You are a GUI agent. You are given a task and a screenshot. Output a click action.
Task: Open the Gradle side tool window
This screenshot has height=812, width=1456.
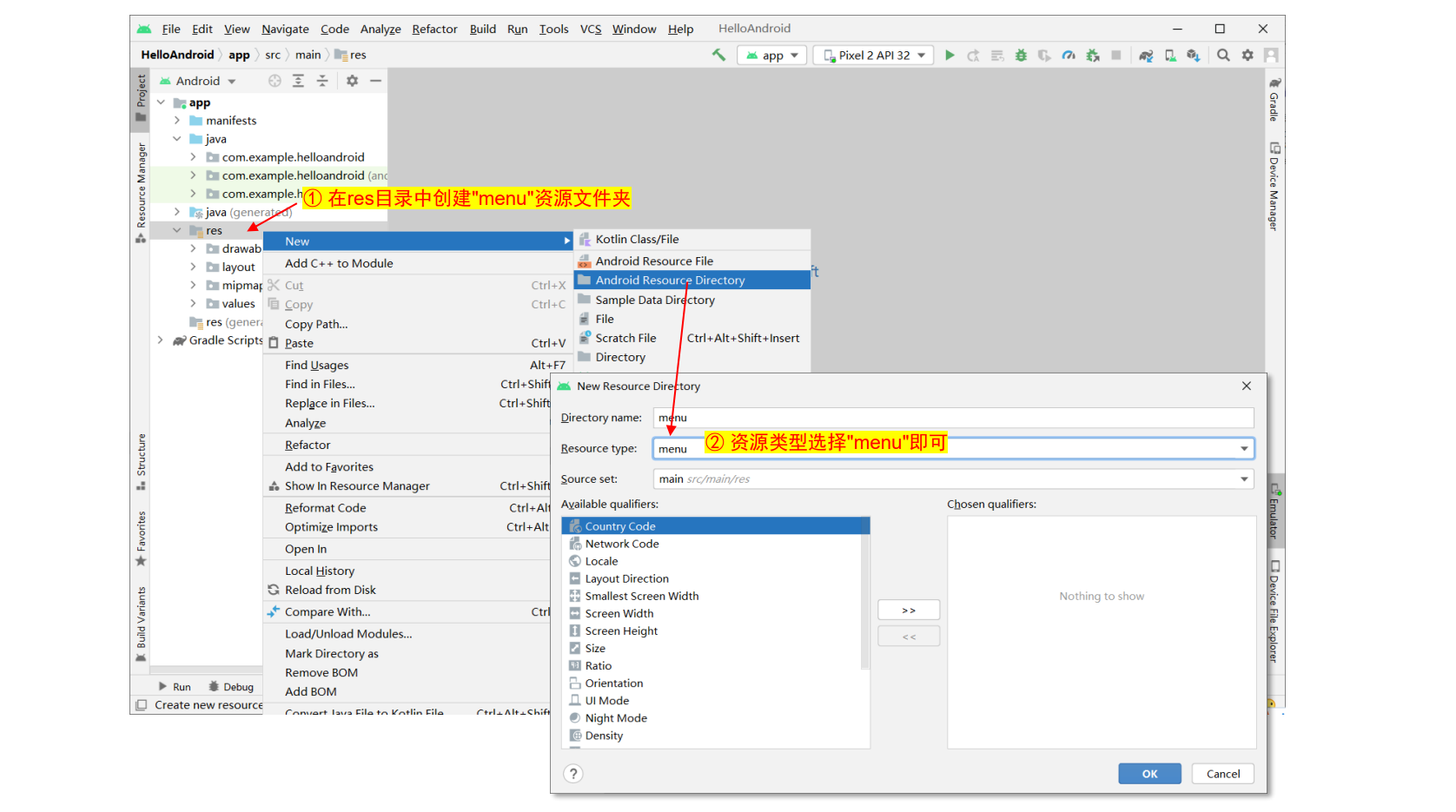[1274, 99]
